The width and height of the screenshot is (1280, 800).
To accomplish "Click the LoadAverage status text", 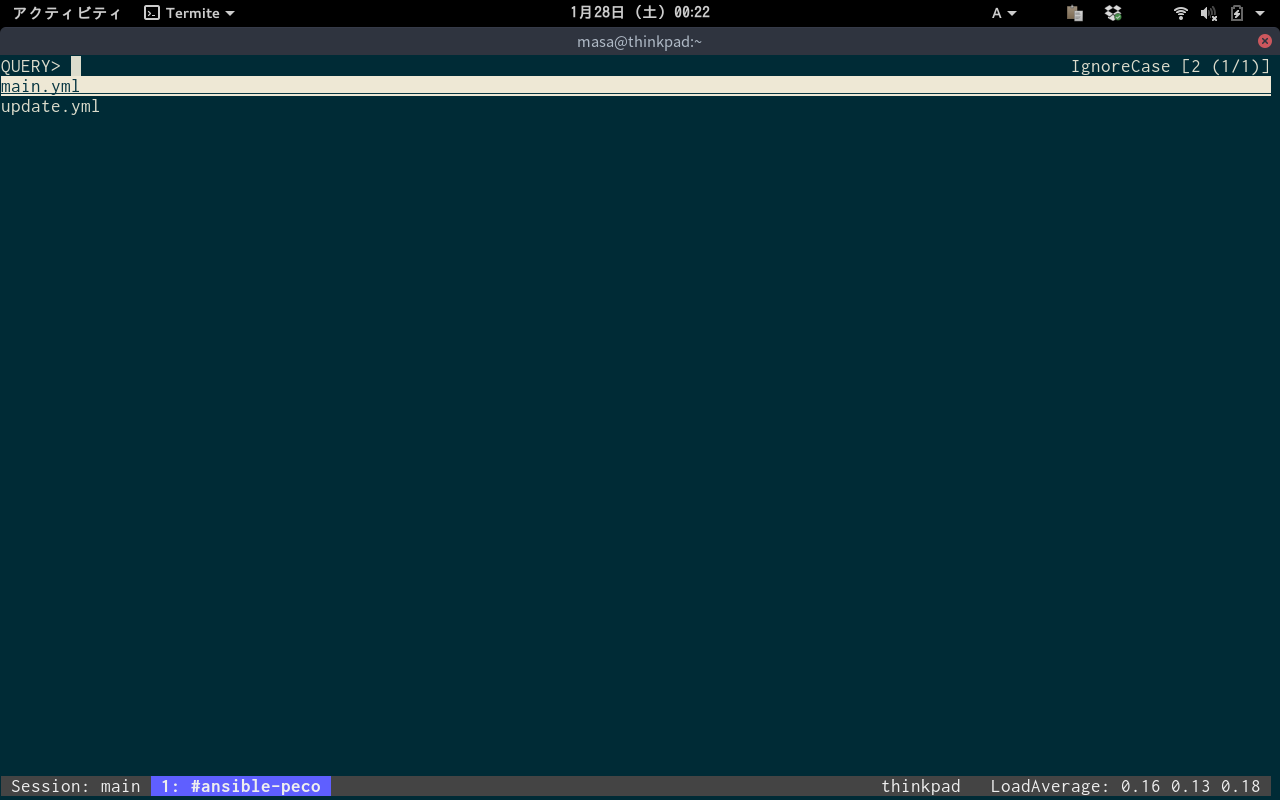I will pyautogui.click(x=1126, y=786).
